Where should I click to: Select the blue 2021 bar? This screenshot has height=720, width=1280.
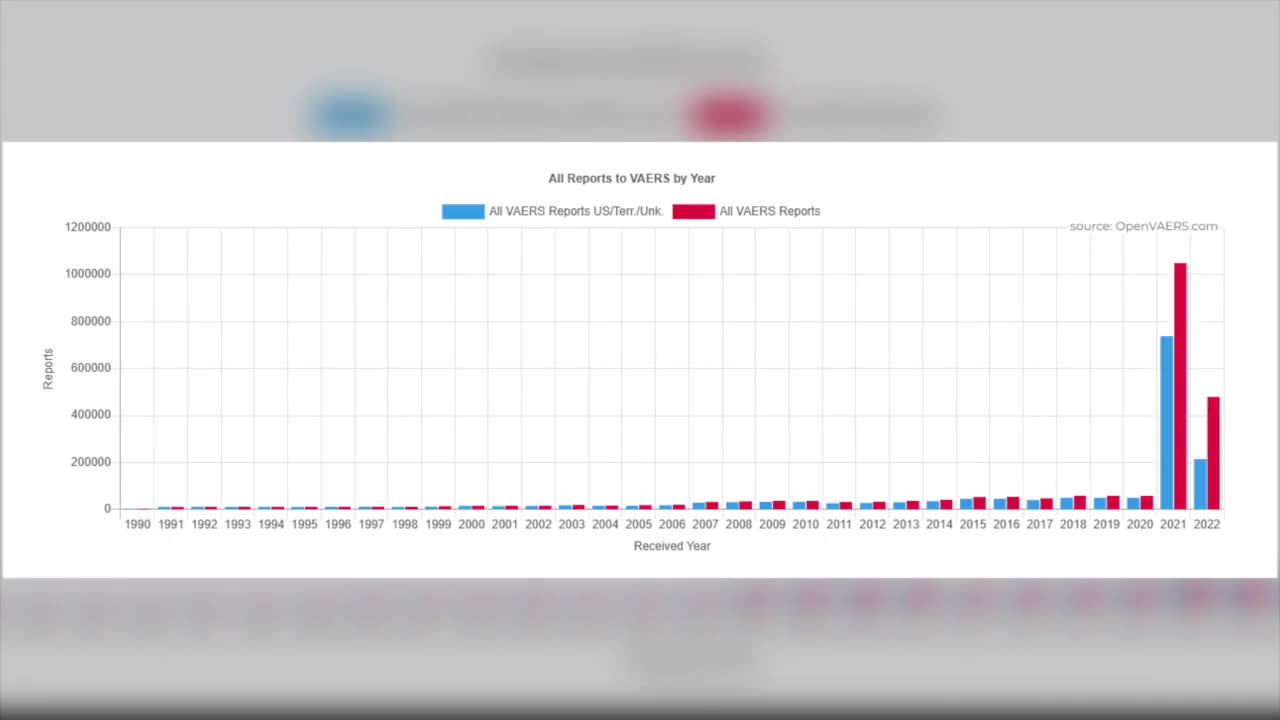1166,422
